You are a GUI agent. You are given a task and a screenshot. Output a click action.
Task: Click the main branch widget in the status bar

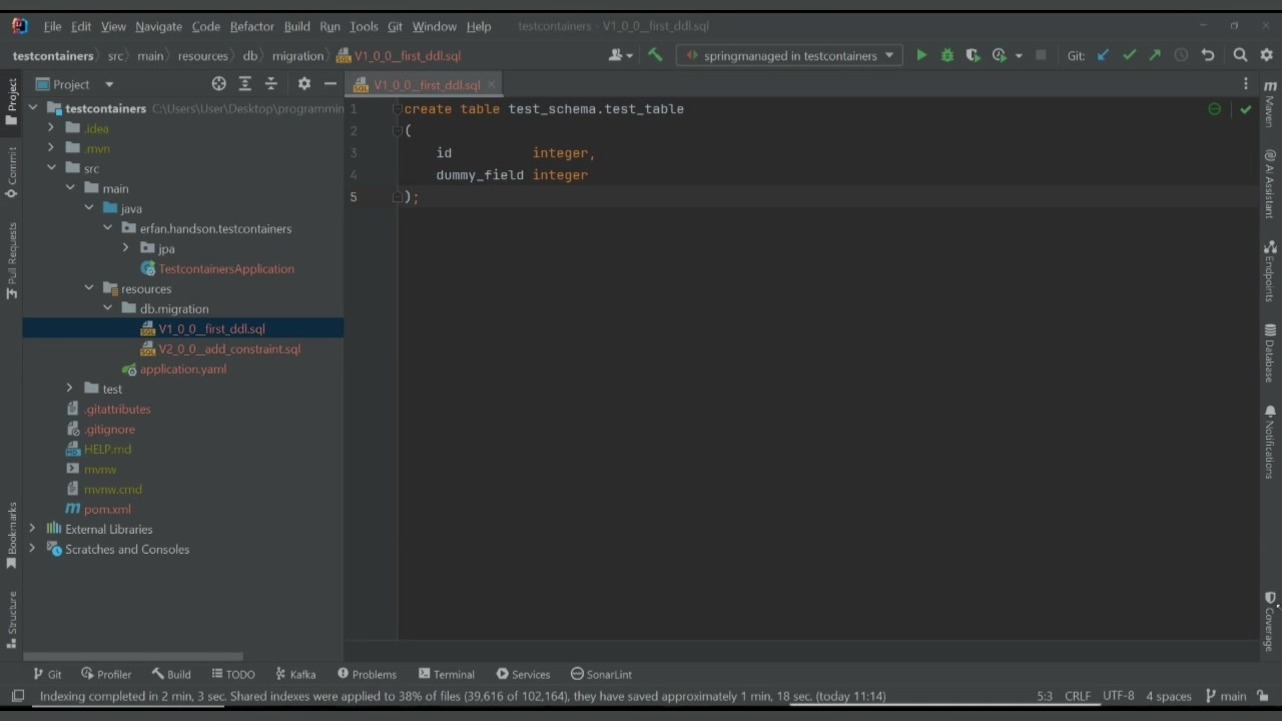point(1226,696)
